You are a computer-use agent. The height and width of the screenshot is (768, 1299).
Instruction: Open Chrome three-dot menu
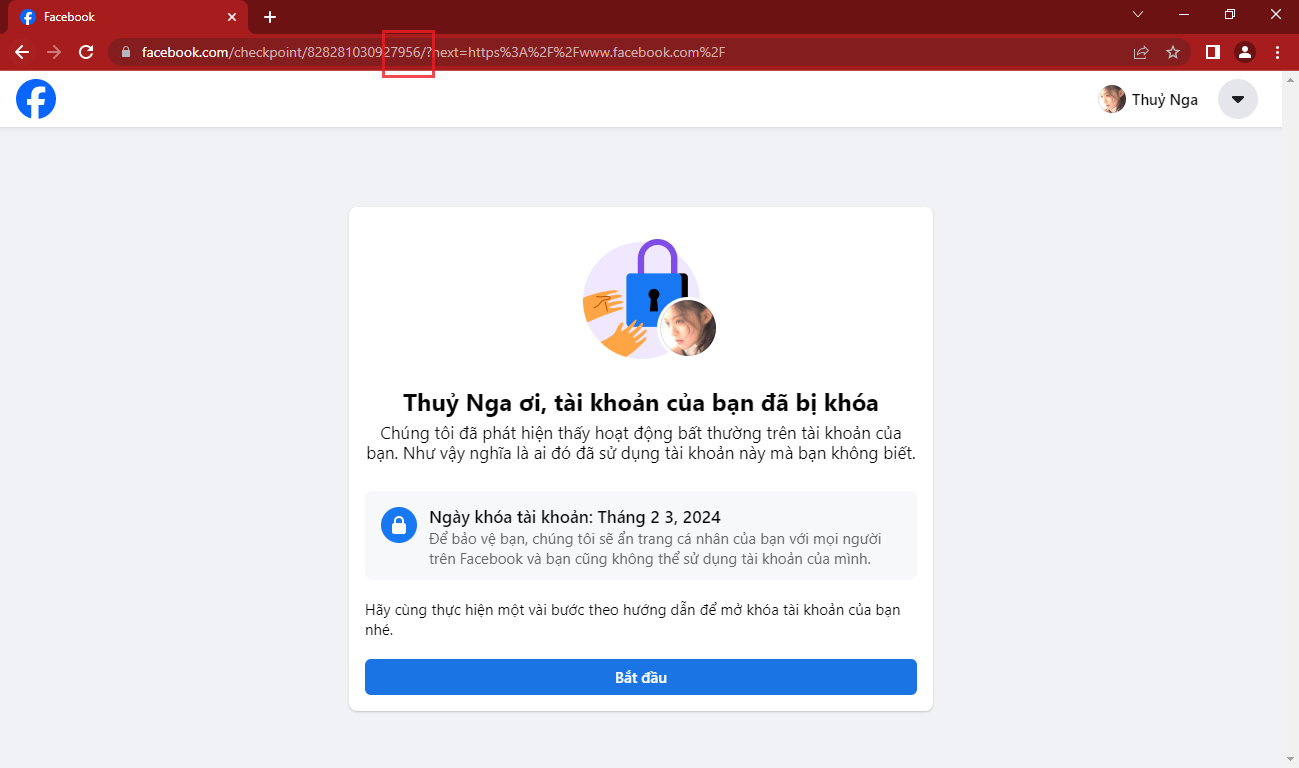click(x=1277, y=52)
